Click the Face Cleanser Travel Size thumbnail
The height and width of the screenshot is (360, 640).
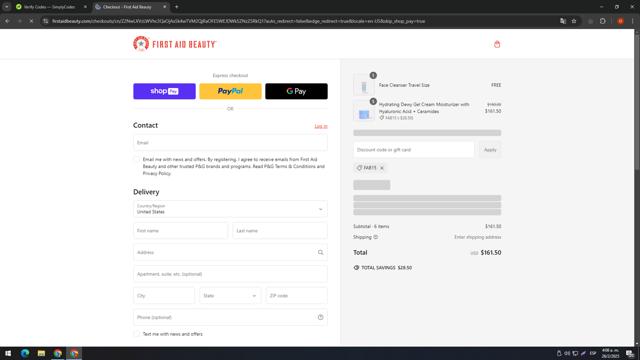(x=364, y=85)
